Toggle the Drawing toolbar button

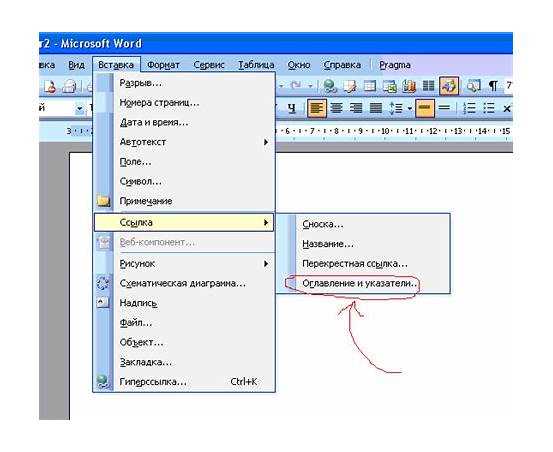[x=449, y=86]
